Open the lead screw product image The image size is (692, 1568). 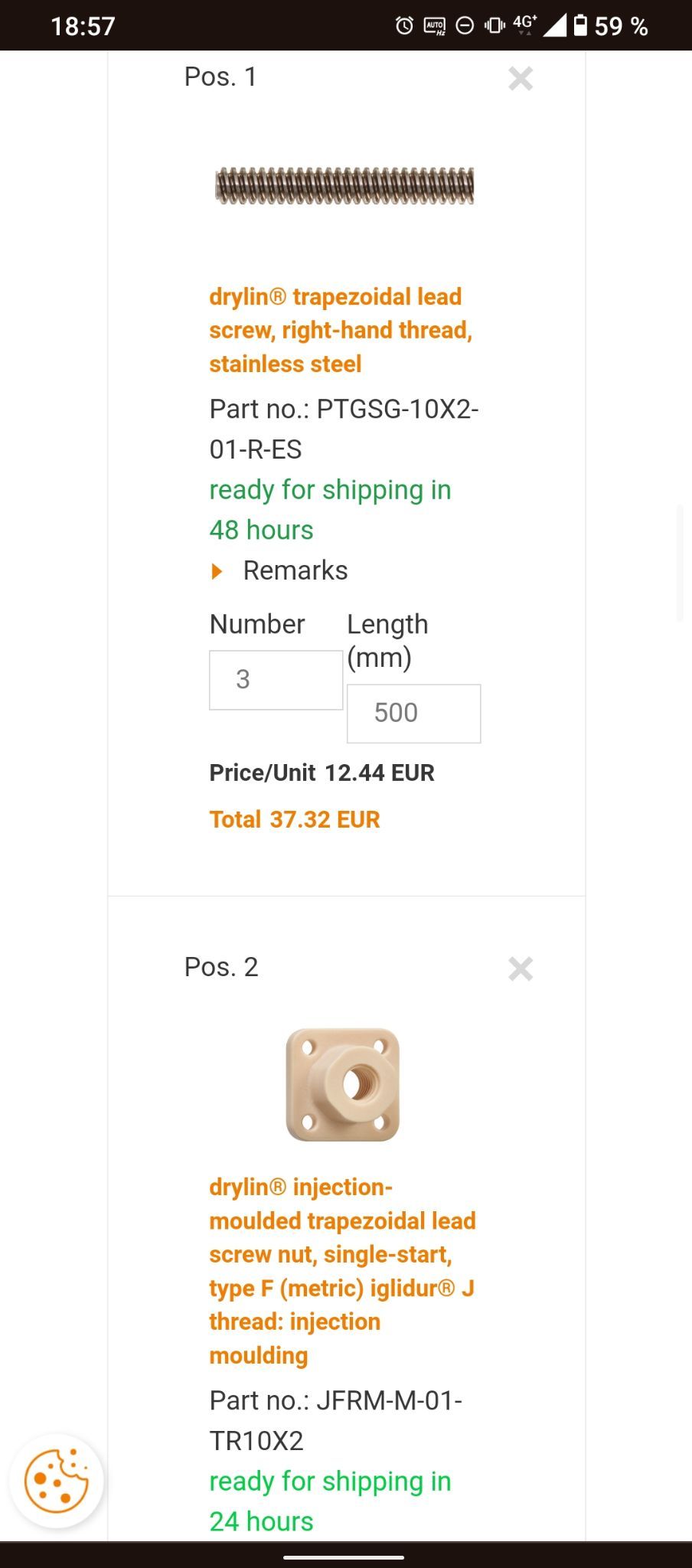[x=344, y=186]
